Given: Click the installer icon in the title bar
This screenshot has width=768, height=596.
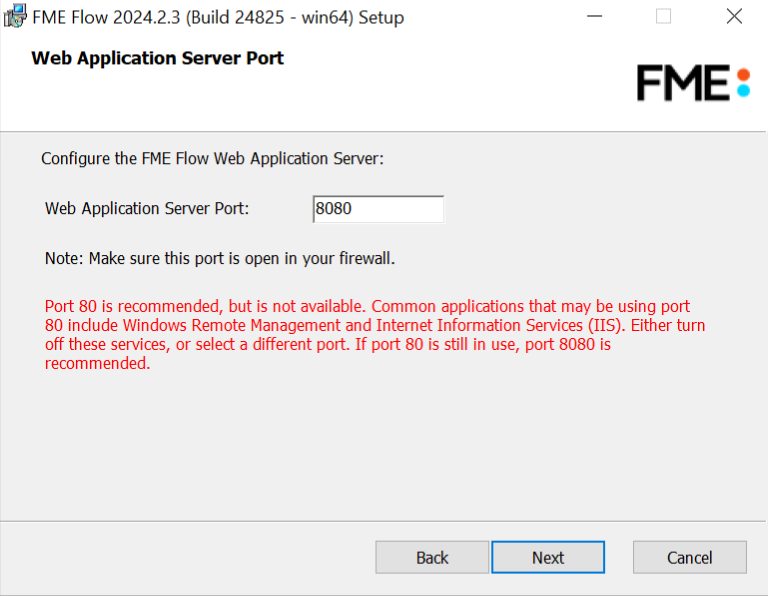Looking at the screenshot, I should [x=15, y=16].
